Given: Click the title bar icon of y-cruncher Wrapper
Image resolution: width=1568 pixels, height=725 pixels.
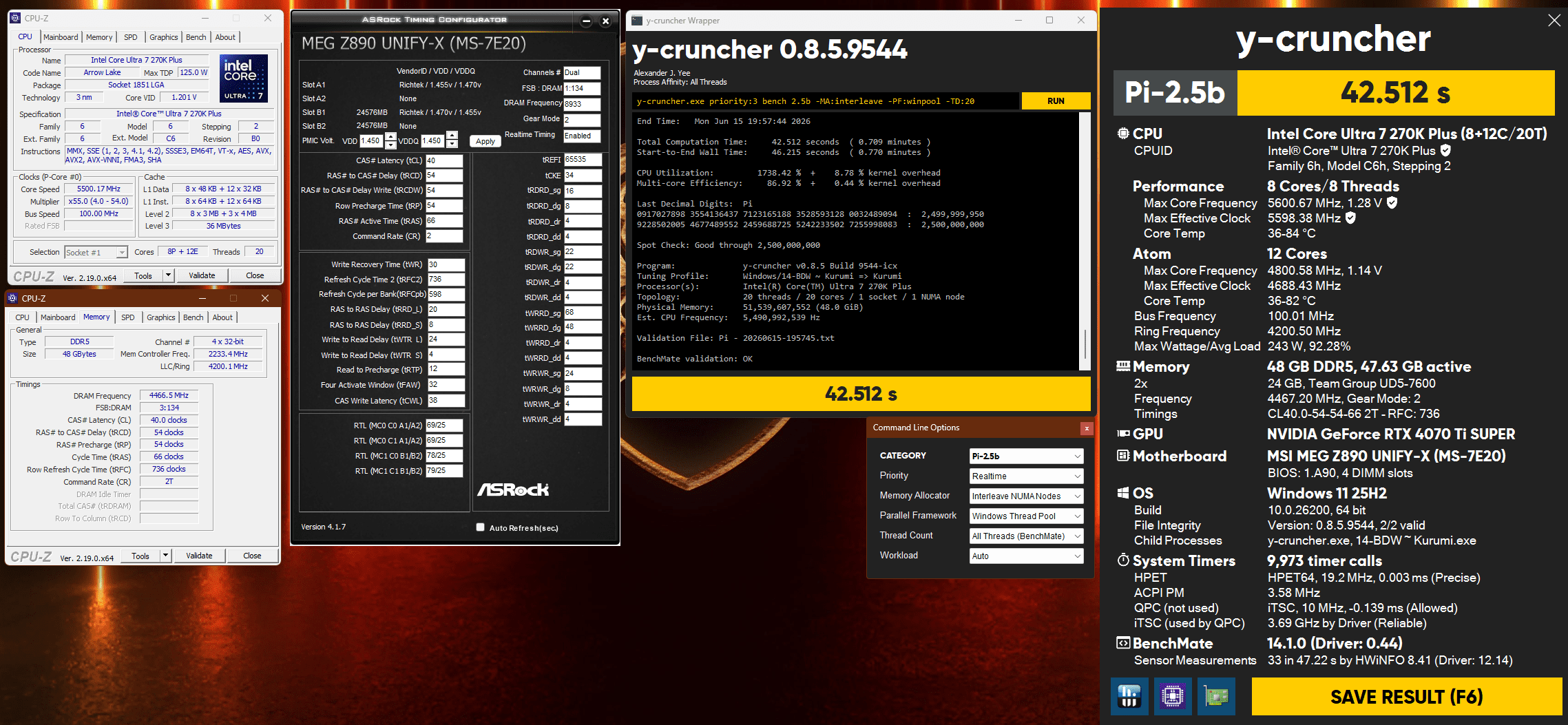Looking at the screenshot, I should pos(638,20).
